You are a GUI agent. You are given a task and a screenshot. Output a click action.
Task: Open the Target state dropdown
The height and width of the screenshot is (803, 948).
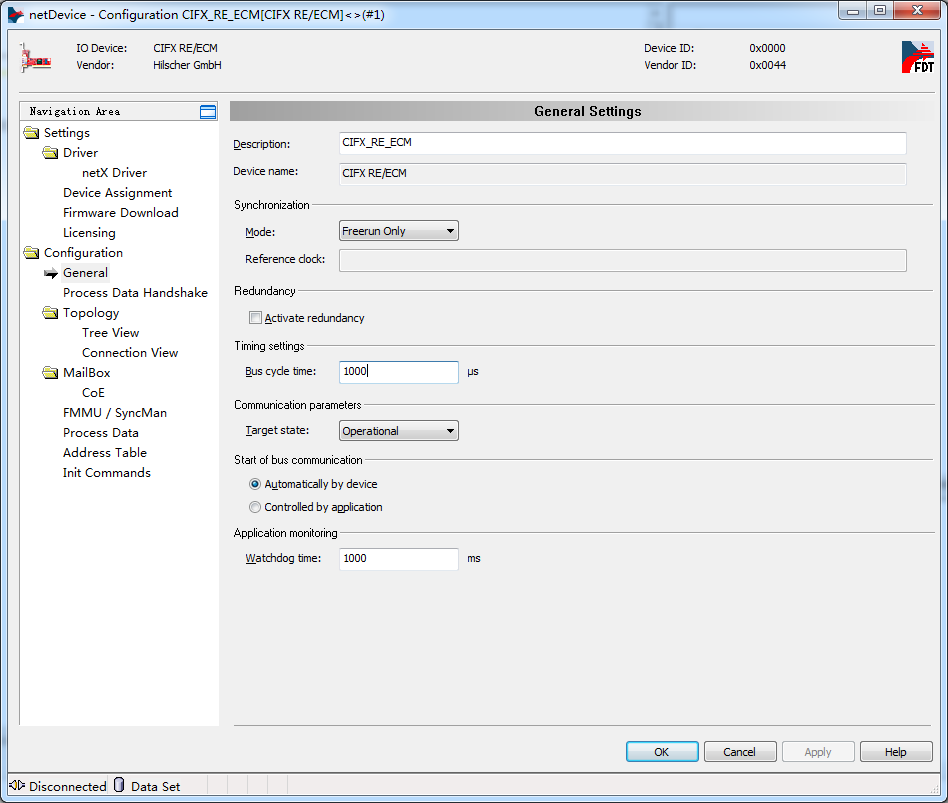coord(398,431)
